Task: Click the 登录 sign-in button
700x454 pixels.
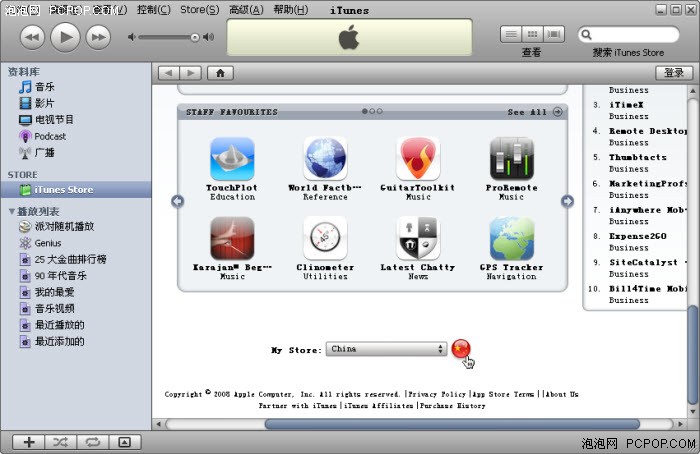Action: point(674,73)
